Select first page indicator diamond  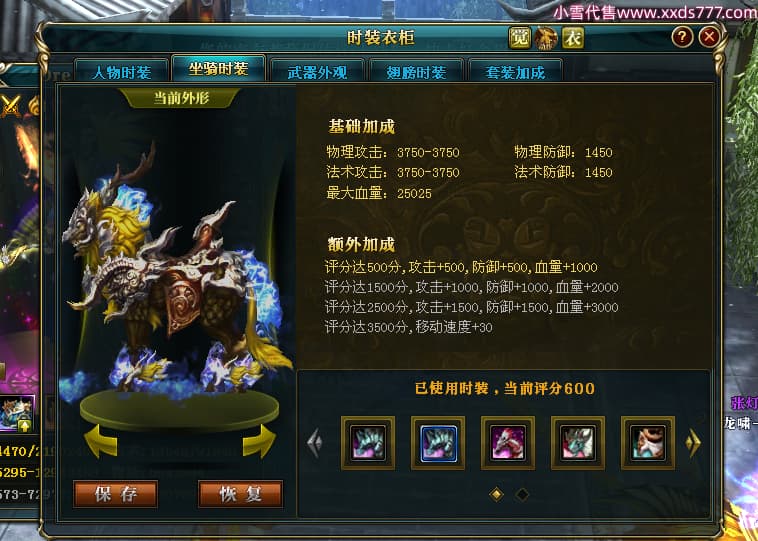point(496,495)
